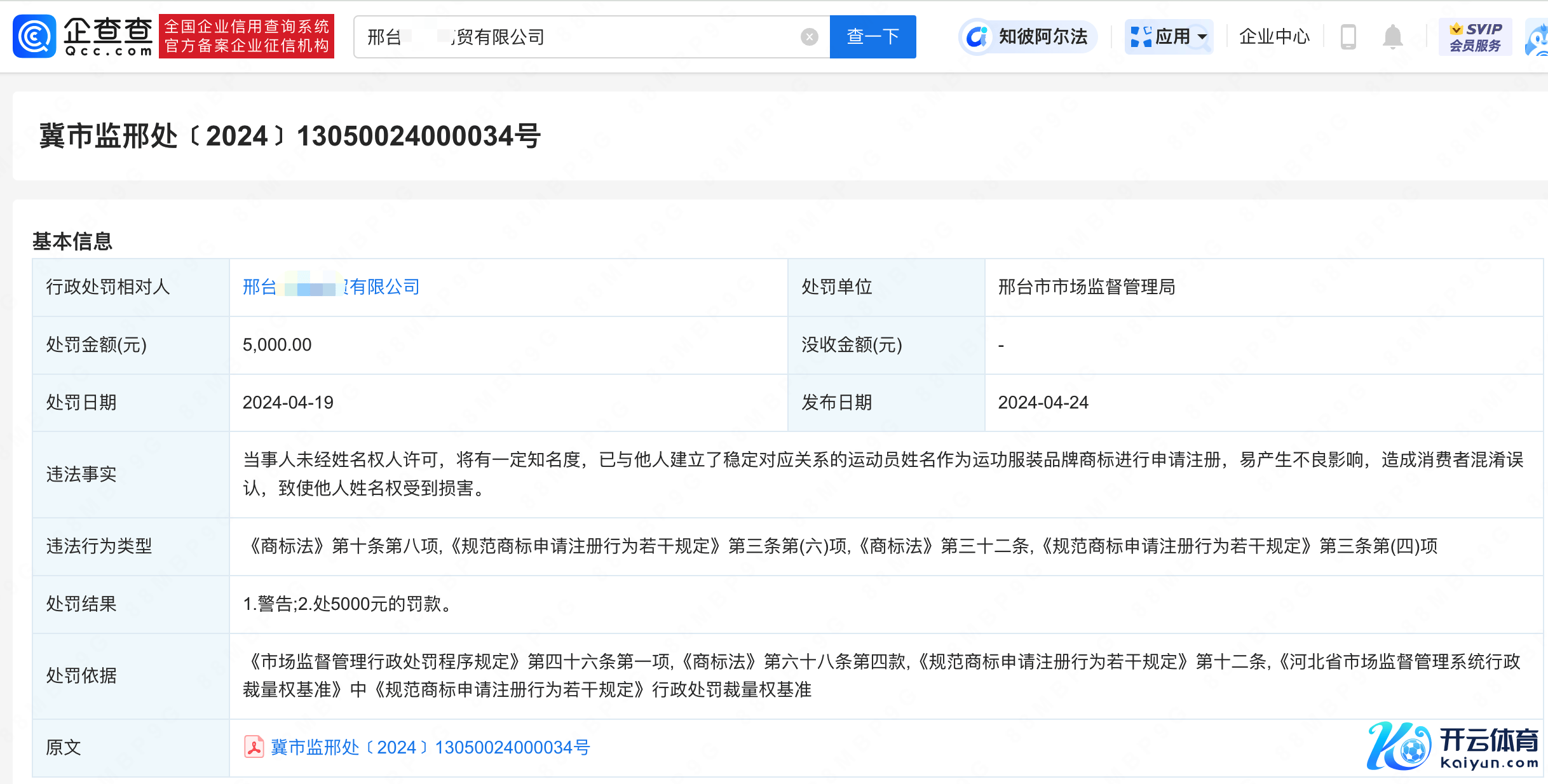Click the Qcc.com logo icon
The width and height of the screenshot is (1548, 784).
click(34, 36)
